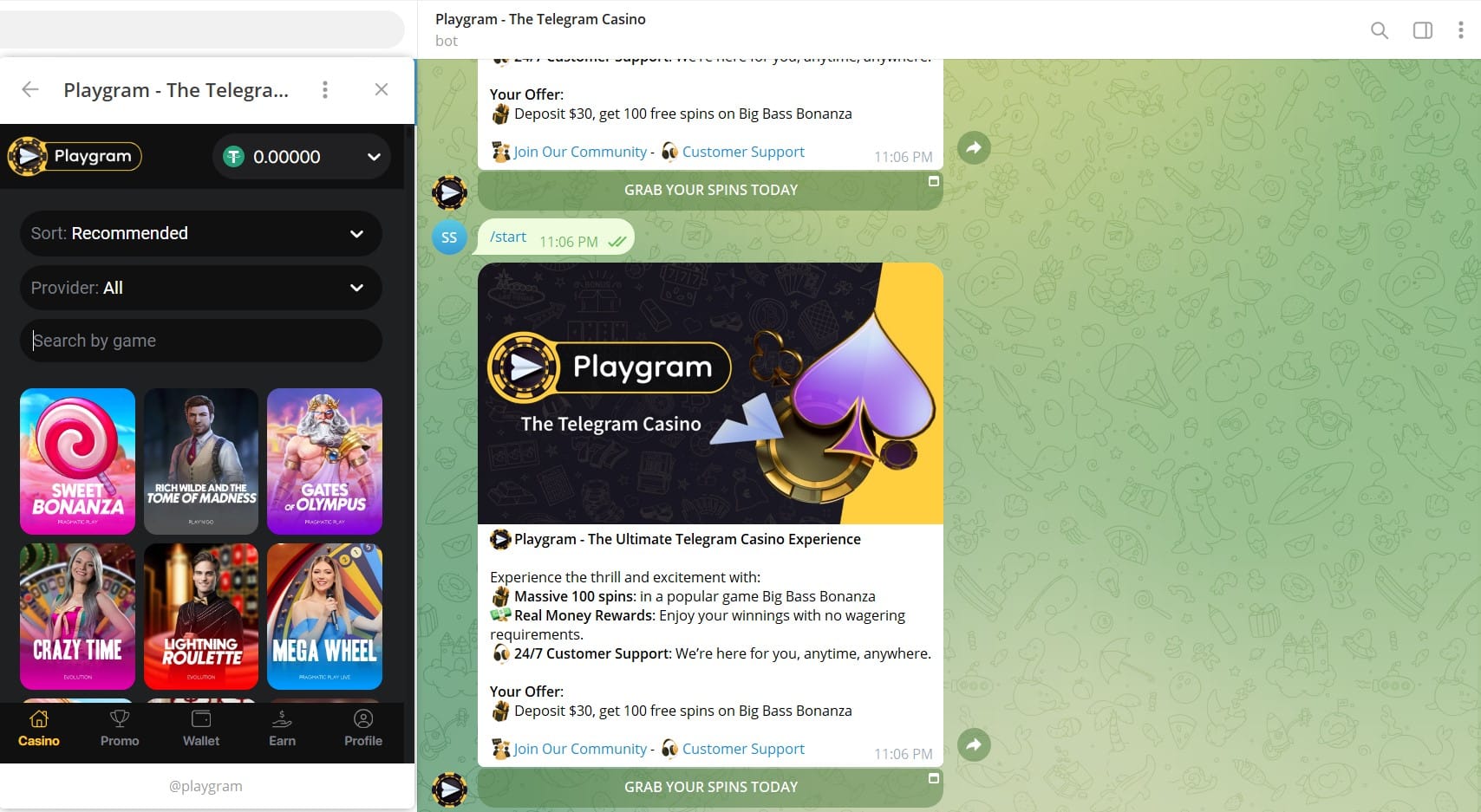Focus the Search by game field
This screenshot has width=1481, height=812.
pos(201,341)
